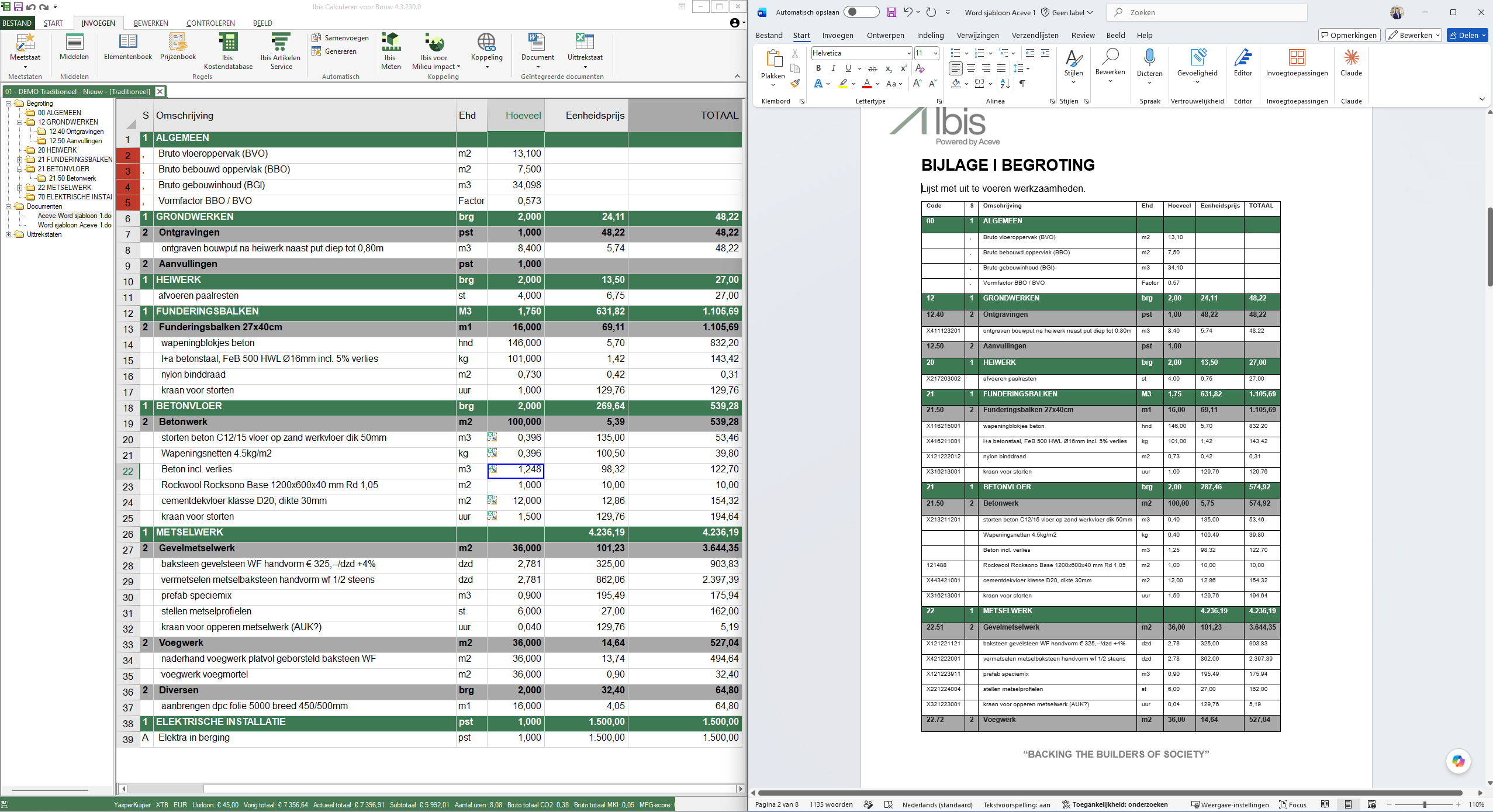The width and height of the screenshot is (1493, 812).
Task: Click Toegankelijkheid: onderzoeken in the status bar
Action: pyautogui.click(x=1115, y=805)
